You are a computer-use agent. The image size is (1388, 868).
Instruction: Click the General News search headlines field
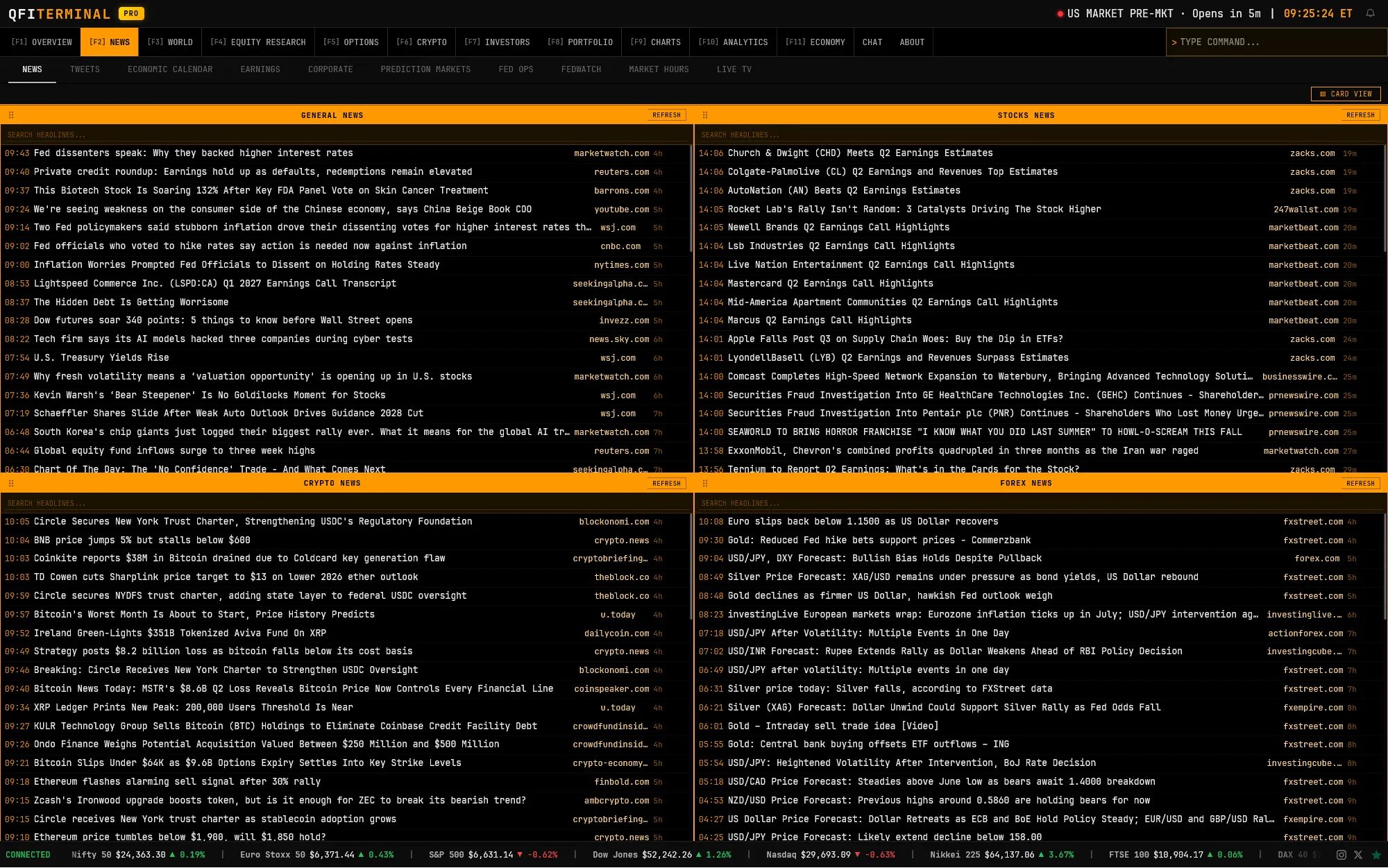346,135
